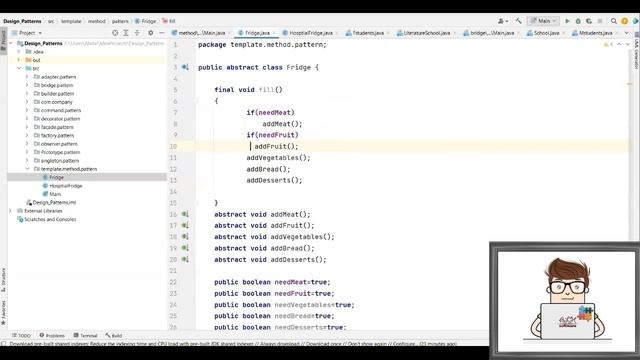
Task: Open Project panel gear options
Action: point(151,33)
